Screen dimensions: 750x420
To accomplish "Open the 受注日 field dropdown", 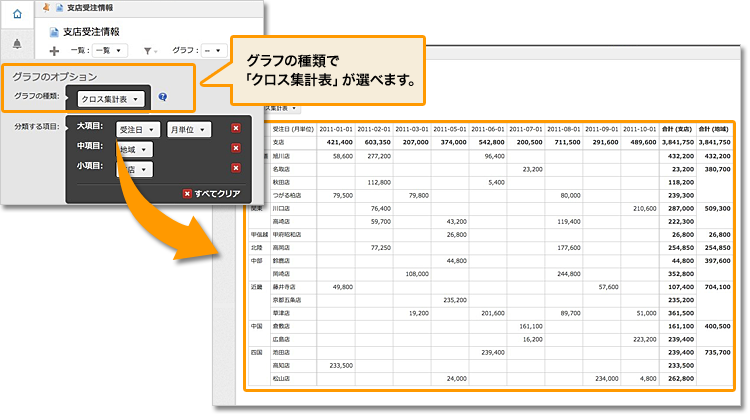I will pyautogui.click(x=137, y=129).
